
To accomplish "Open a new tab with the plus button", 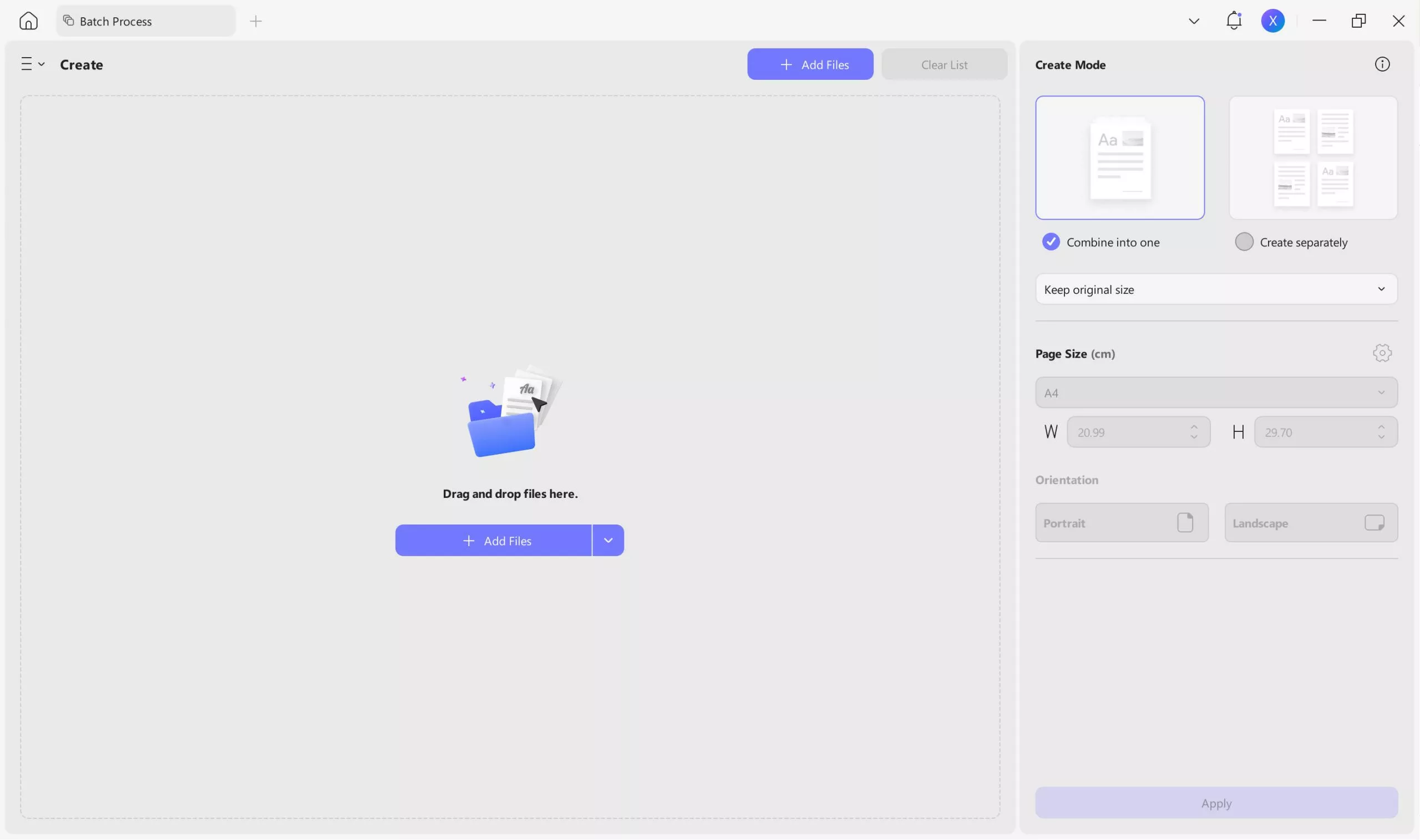I will click(x=256, y=21).
